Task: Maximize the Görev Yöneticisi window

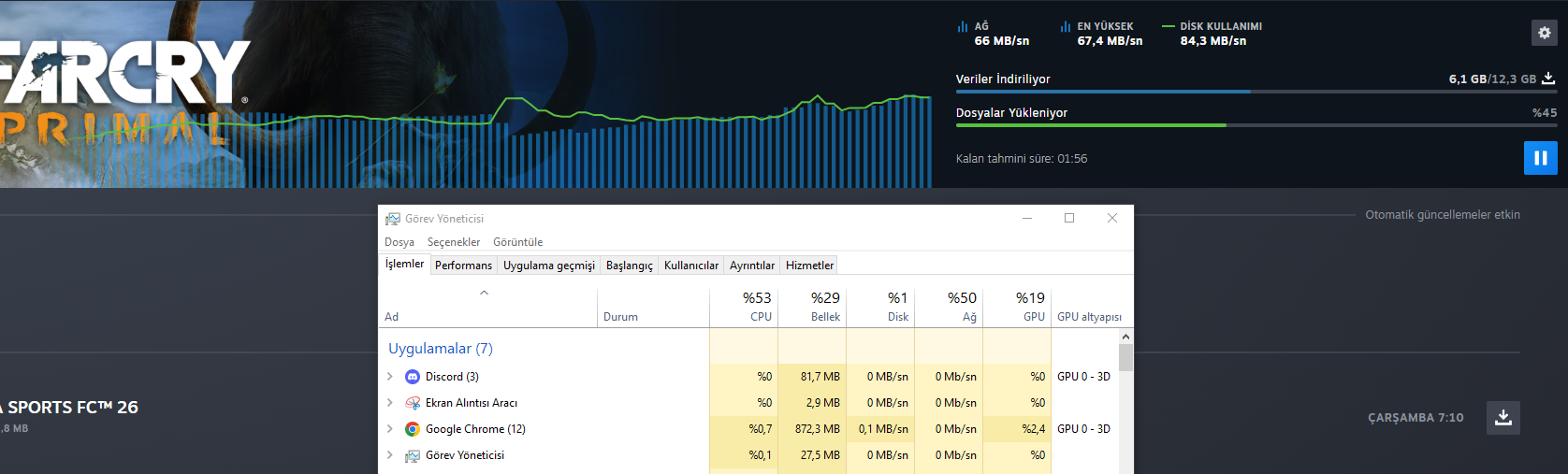Action: pos(1069,218)
